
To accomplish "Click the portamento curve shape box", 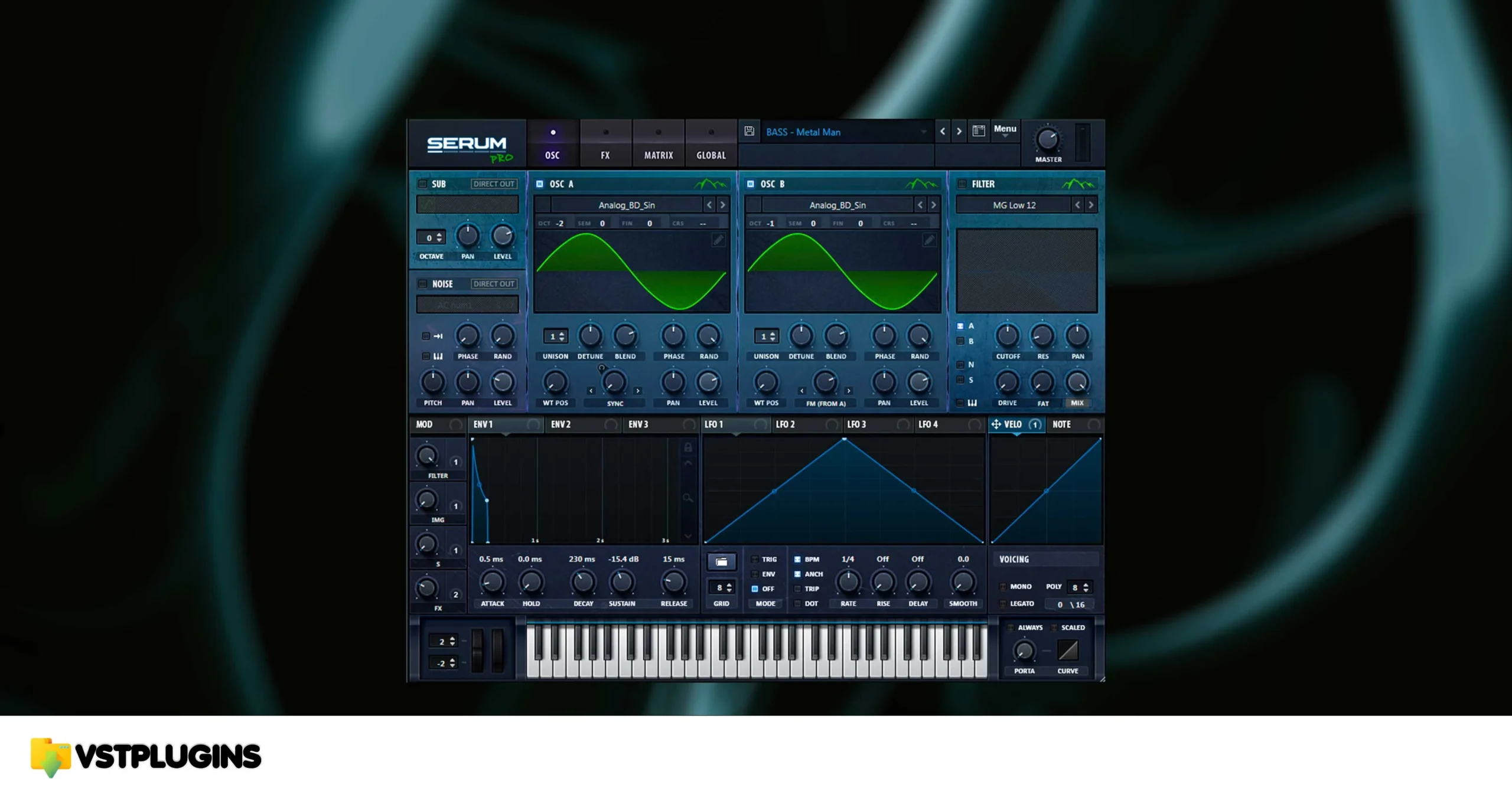I will (1068, 650).
